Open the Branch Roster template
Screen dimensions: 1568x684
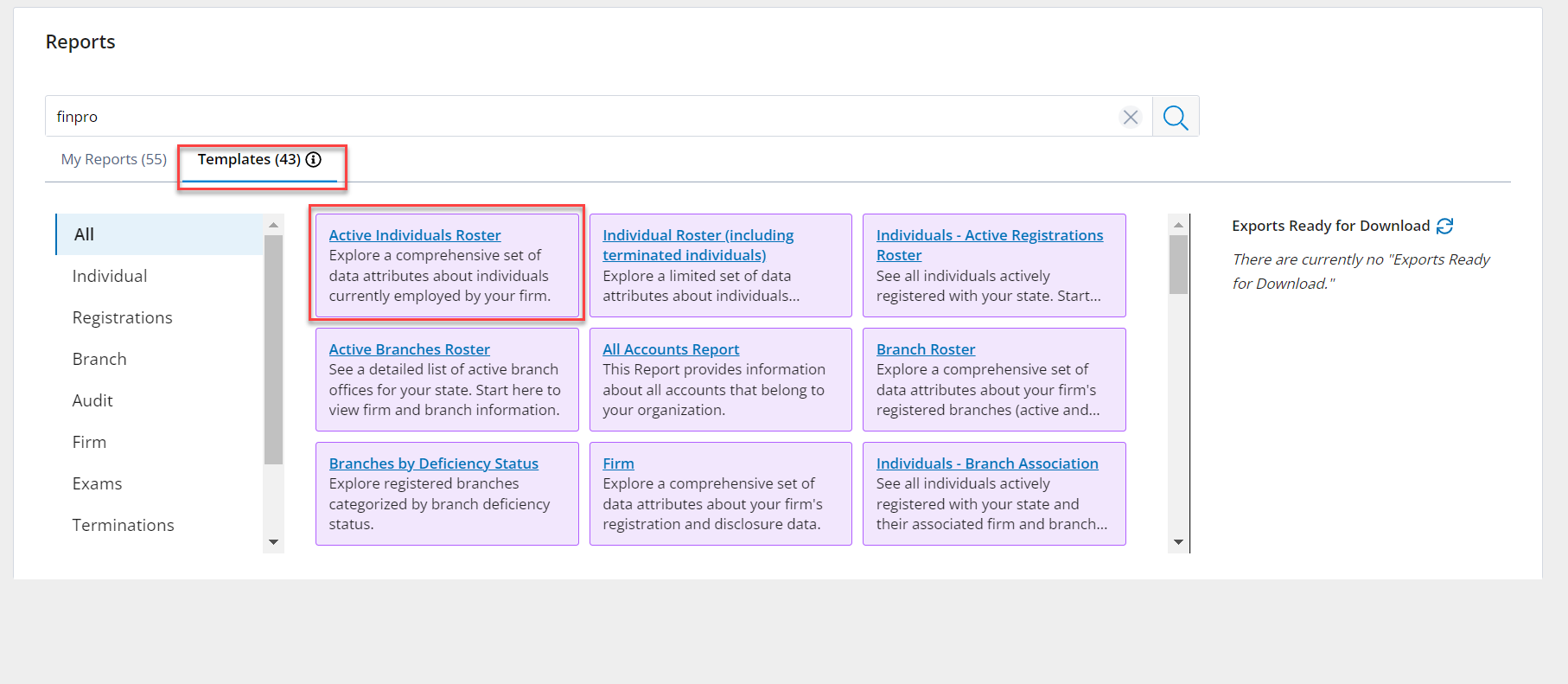pyautogui.click(x=925, y=349)
